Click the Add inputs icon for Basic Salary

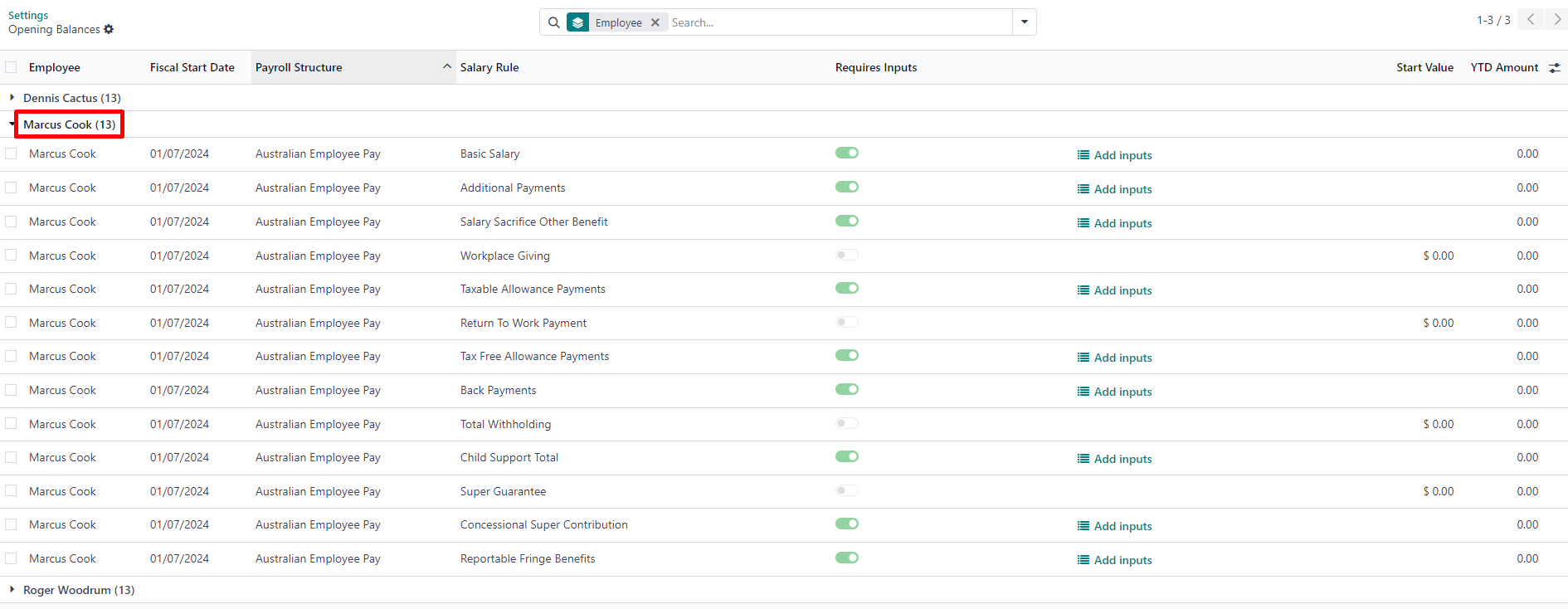(1083, 155)
